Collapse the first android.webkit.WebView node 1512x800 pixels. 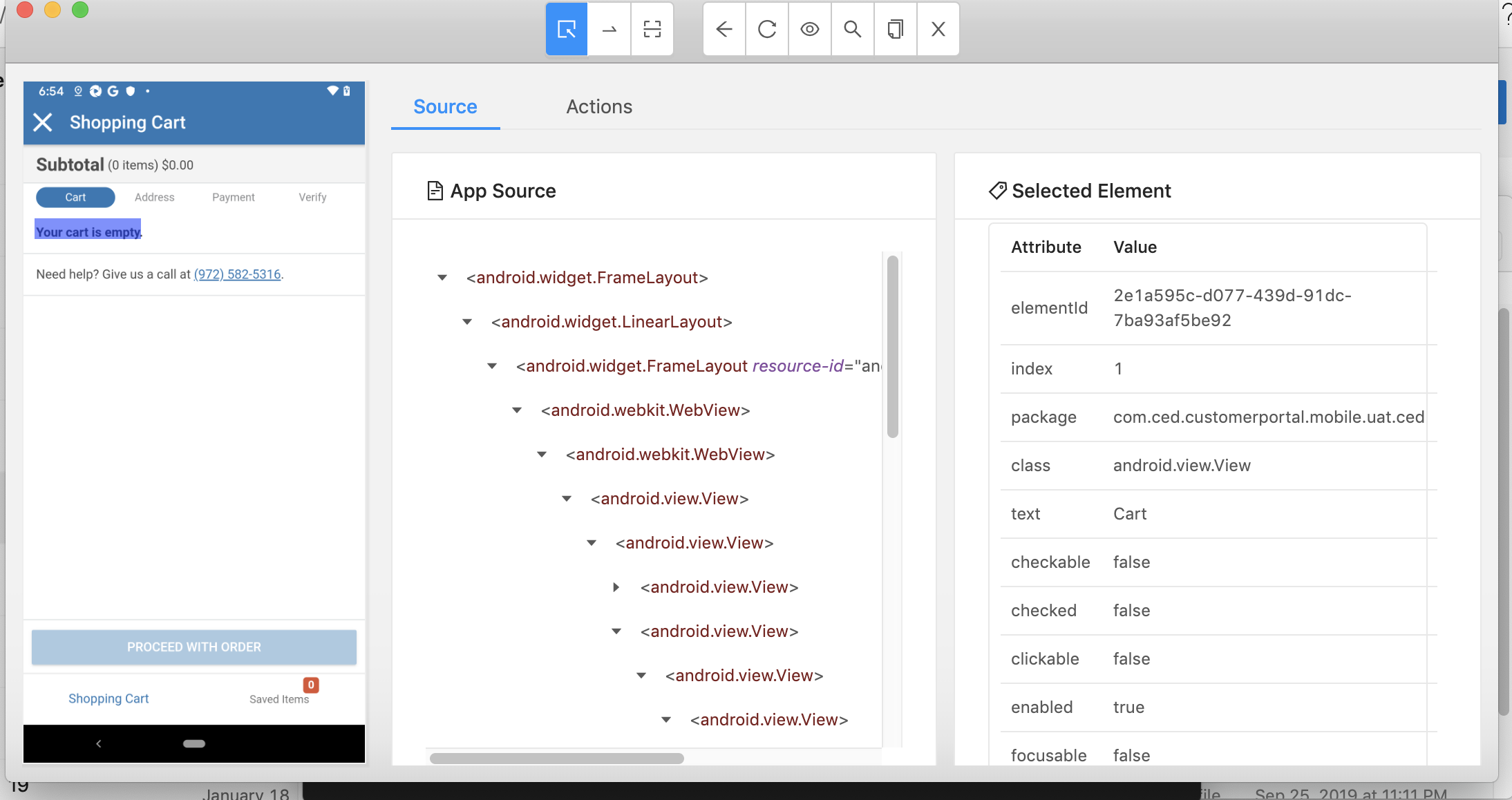[x=517, y=410]
